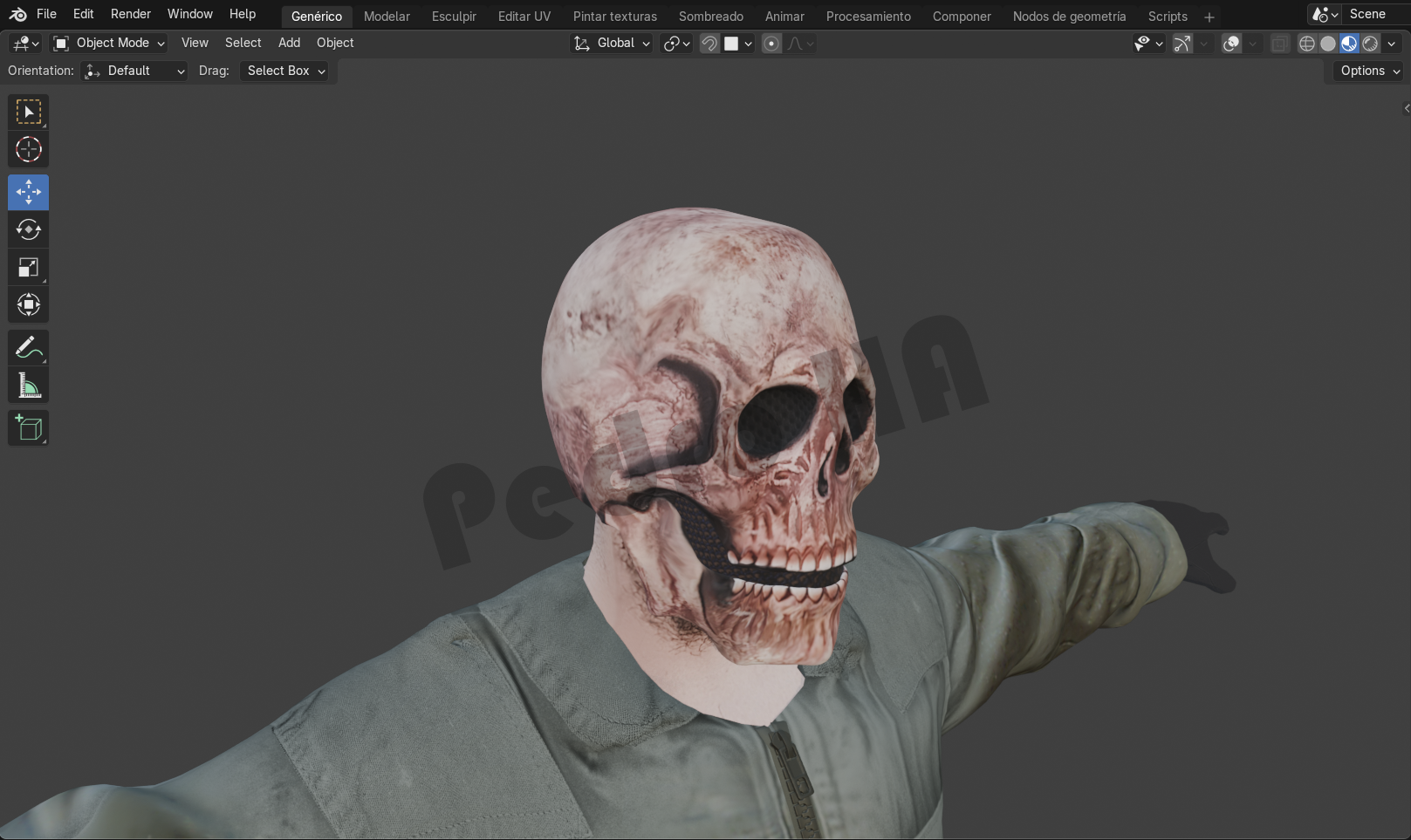The image size is (1411, 840).
Task: Switch to wireframe viewport shading
Action: [x=1306, y=44]
